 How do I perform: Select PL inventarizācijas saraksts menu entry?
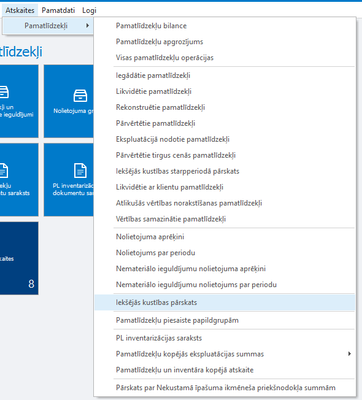[225, 338]
